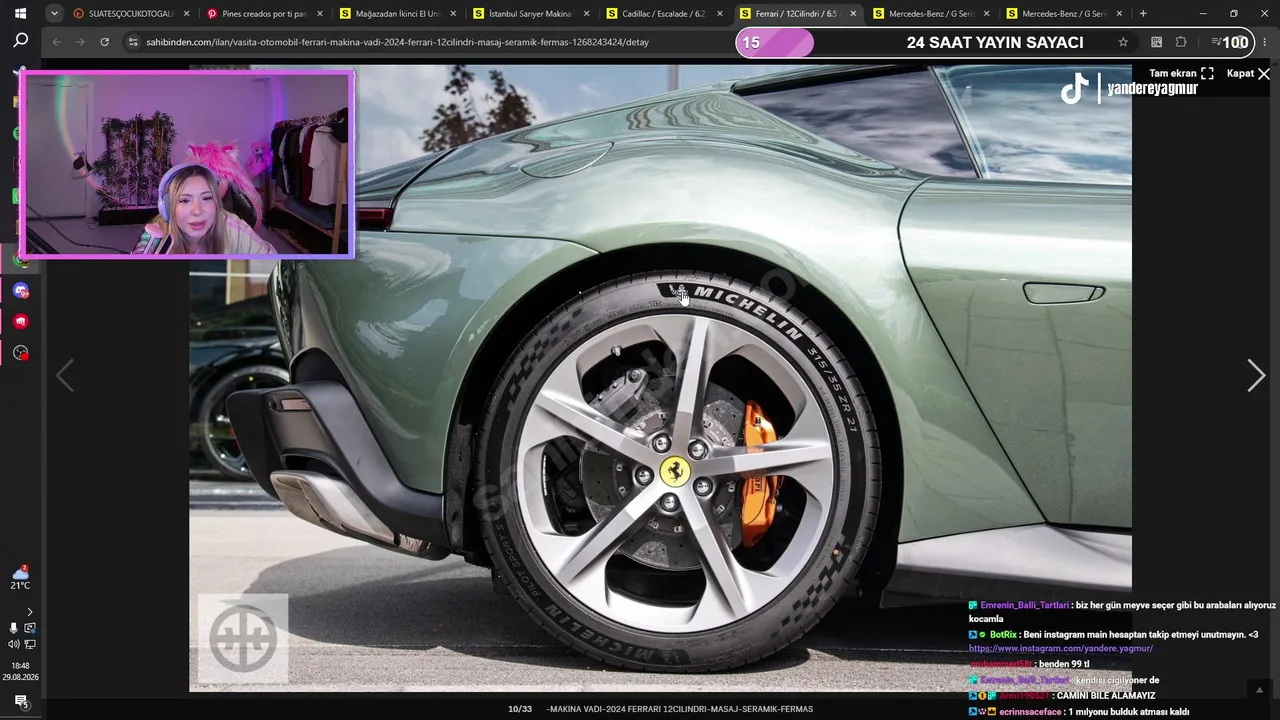This screenshot has width=1280, height=720.
Task: Open the QR code icon in toolbar
Action: pyautogui.click(x=1156, y=42)
